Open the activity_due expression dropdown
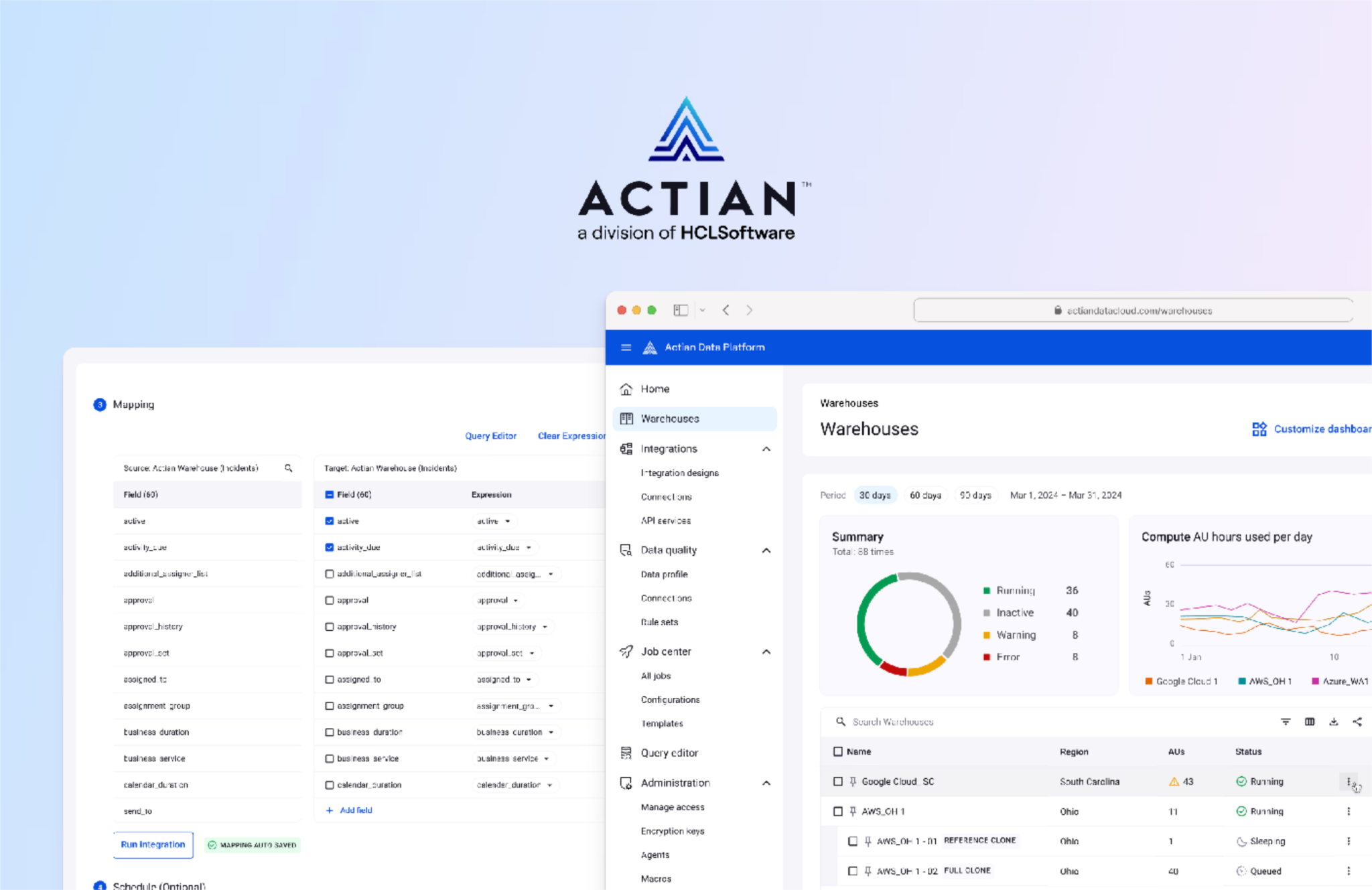1372x890 pixels. pyautogui.click(x=529, y=548)
